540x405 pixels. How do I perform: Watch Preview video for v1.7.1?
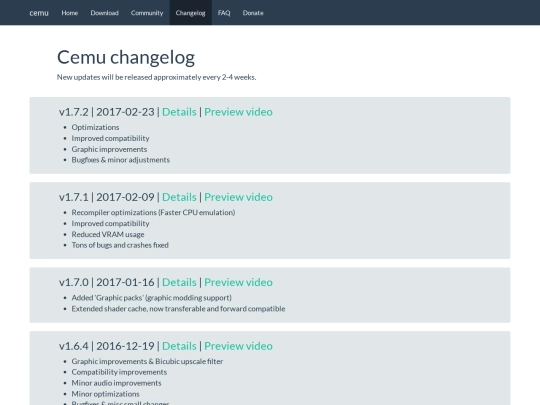(238, 197)
